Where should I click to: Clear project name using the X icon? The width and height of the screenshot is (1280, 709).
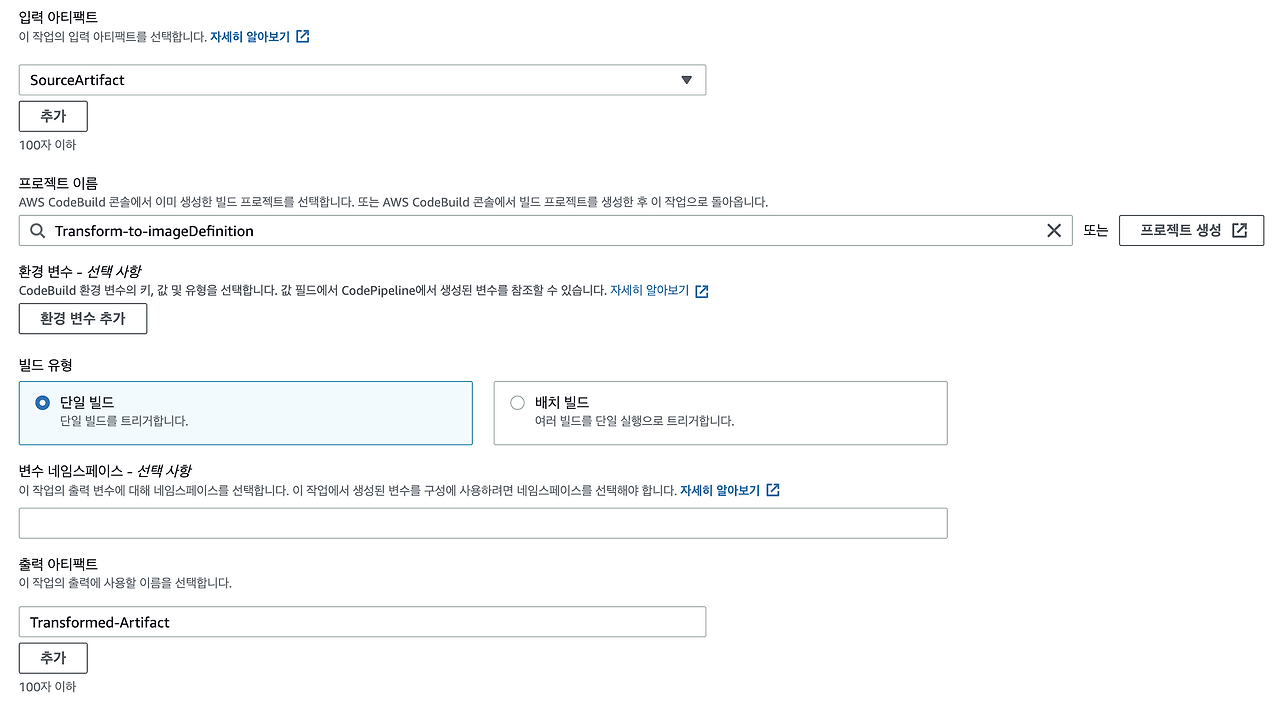tap(1054, 230)
